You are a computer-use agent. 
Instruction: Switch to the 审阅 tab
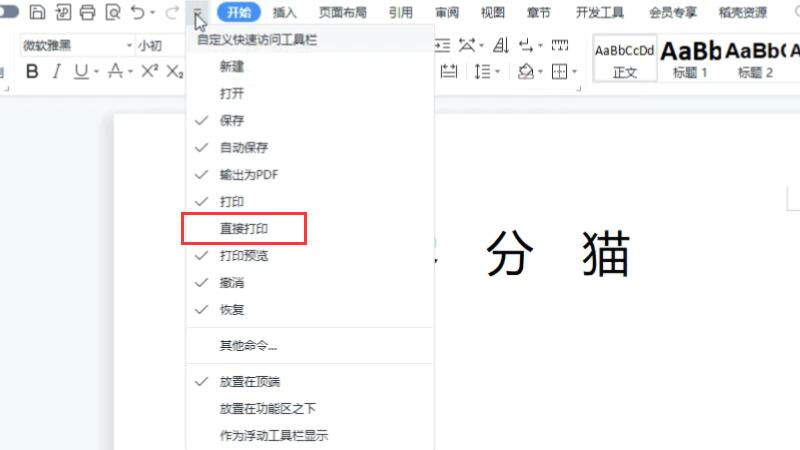447,12
